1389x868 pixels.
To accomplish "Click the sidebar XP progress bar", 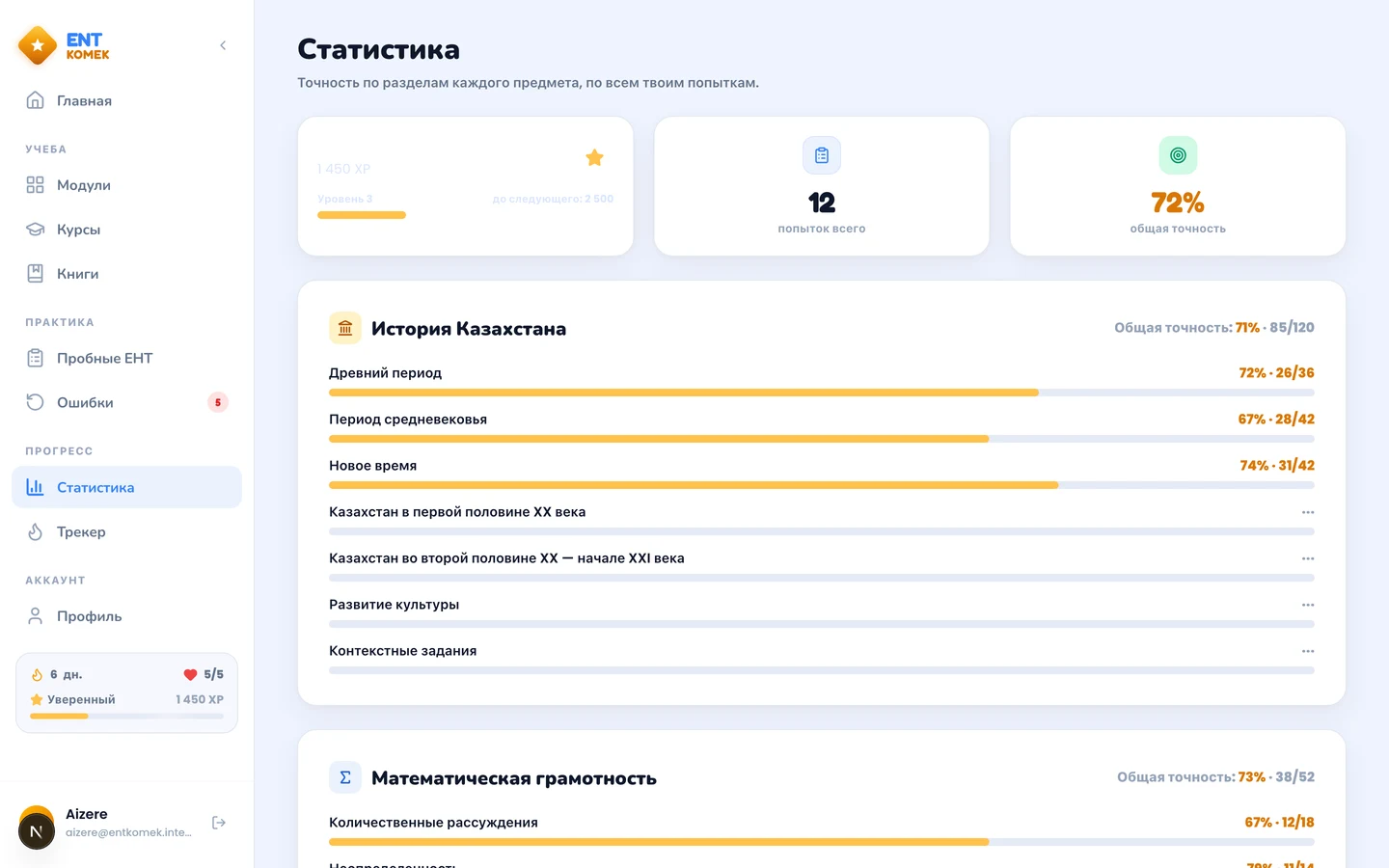I will click(126, 716).
